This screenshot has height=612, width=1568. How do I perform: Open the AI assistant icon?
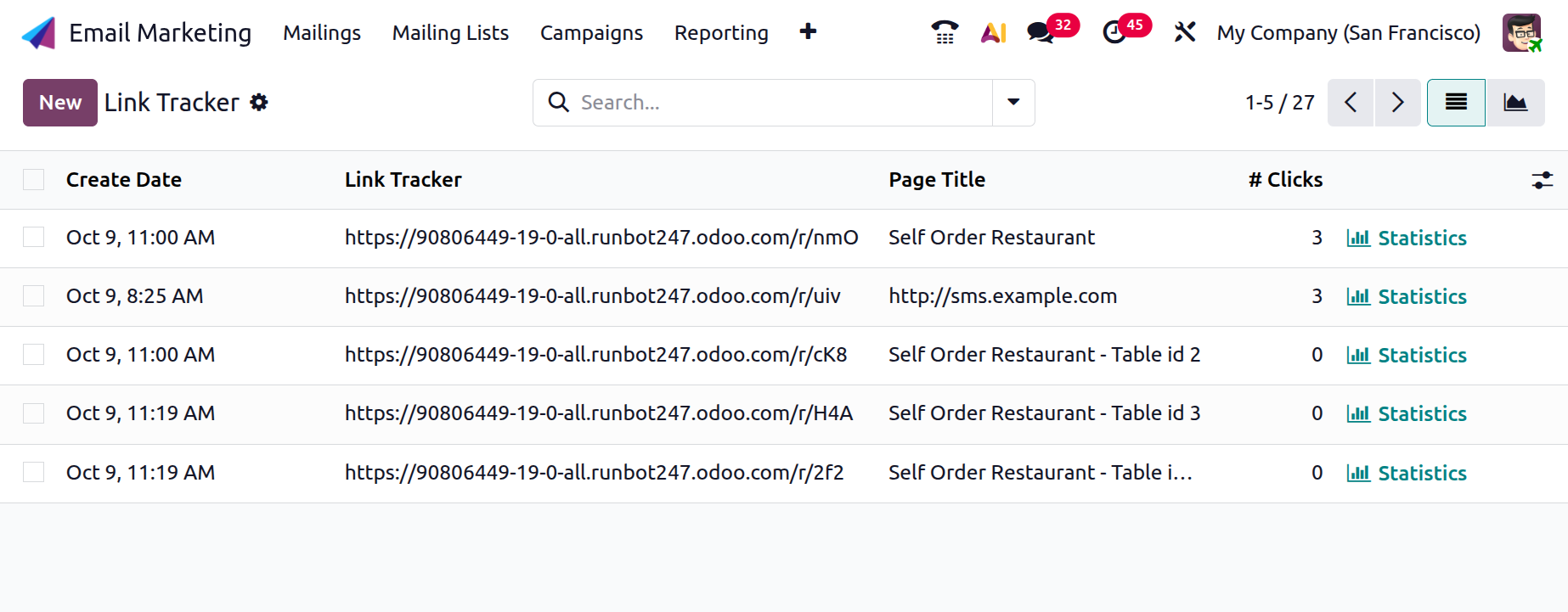click(x=993, y=32)
